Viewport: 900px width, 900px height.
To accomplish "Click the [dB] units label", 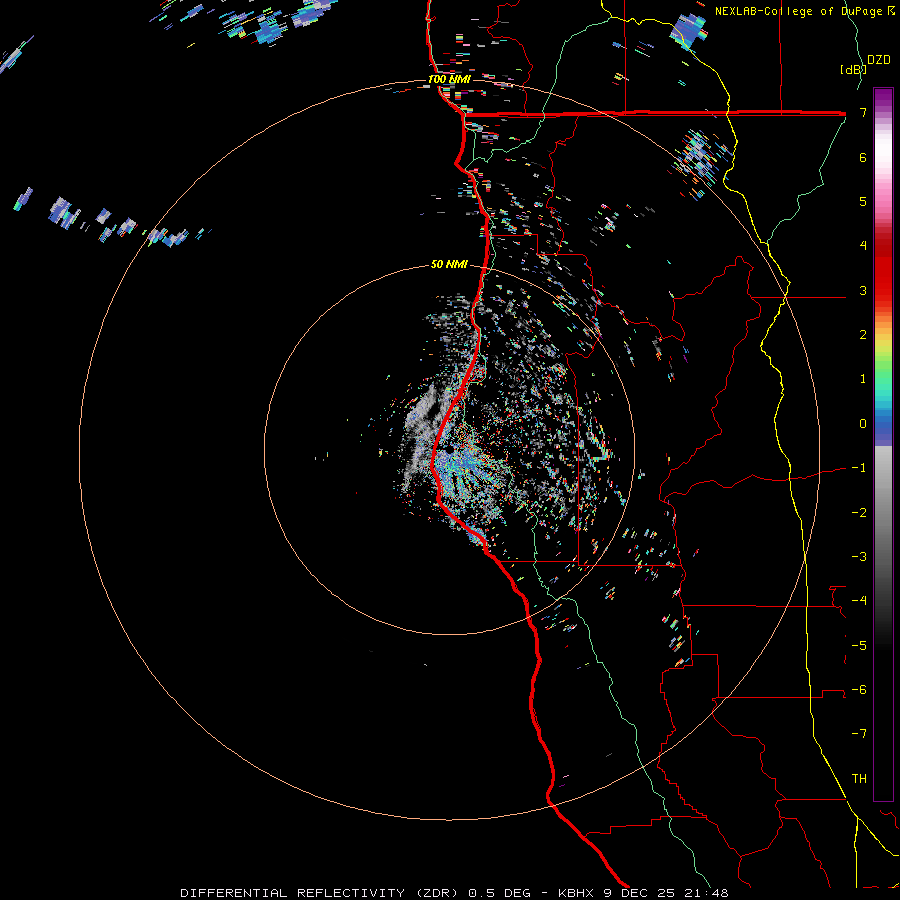I will (x=853, y=69).
